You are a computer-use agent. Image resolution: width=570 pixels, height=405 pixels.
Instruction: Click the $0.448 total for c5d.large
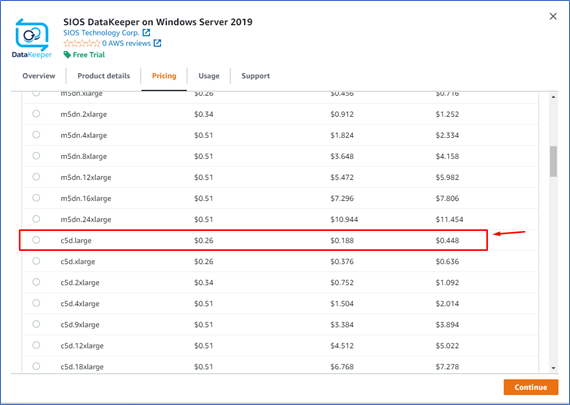point(447,241)
